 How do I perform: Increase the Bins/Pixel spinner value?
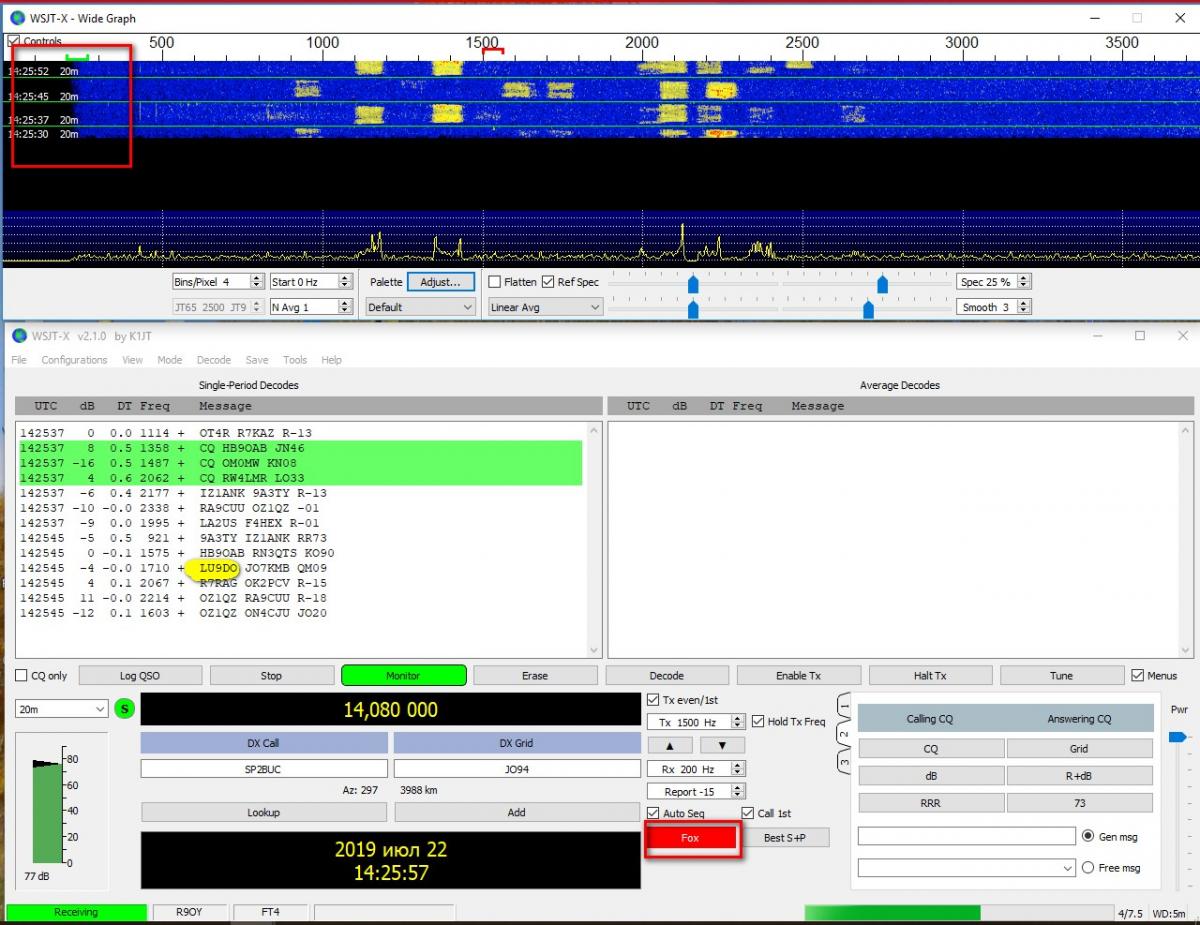(257, 278)
